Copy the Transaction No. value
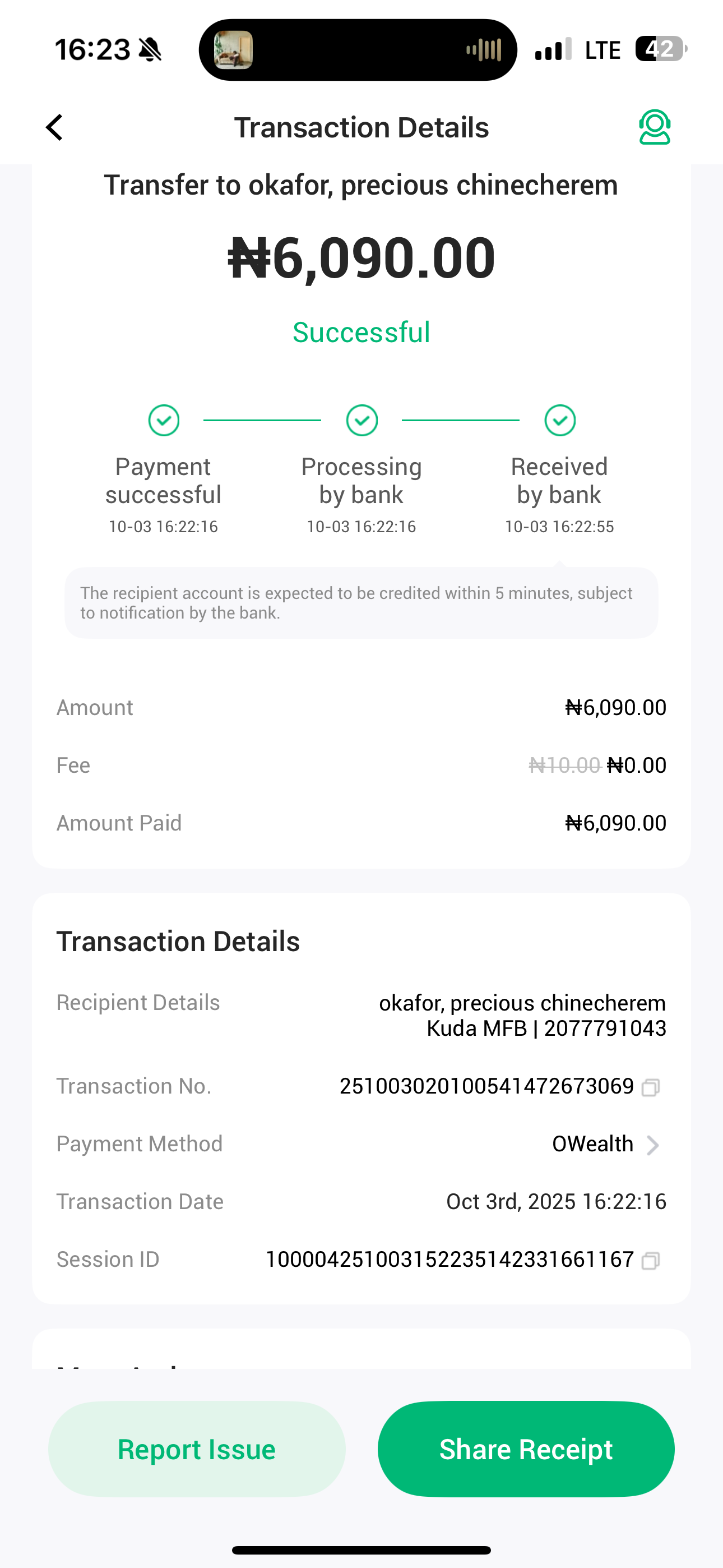 pyautogui.click(x=650, y=1087)
